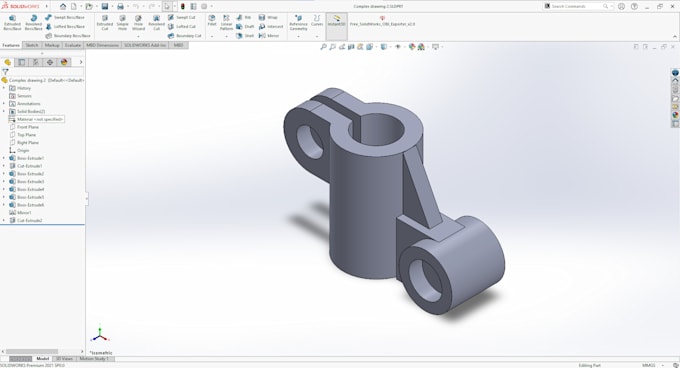Select the Lofted Cut tool
The width and height of the screenshot is (680, 368).
[x=182, y=26]
